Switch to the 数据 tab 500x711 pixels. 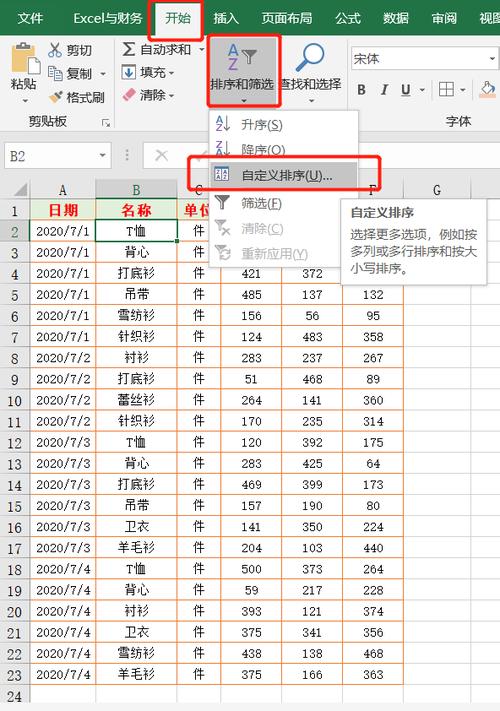point(396,18)
